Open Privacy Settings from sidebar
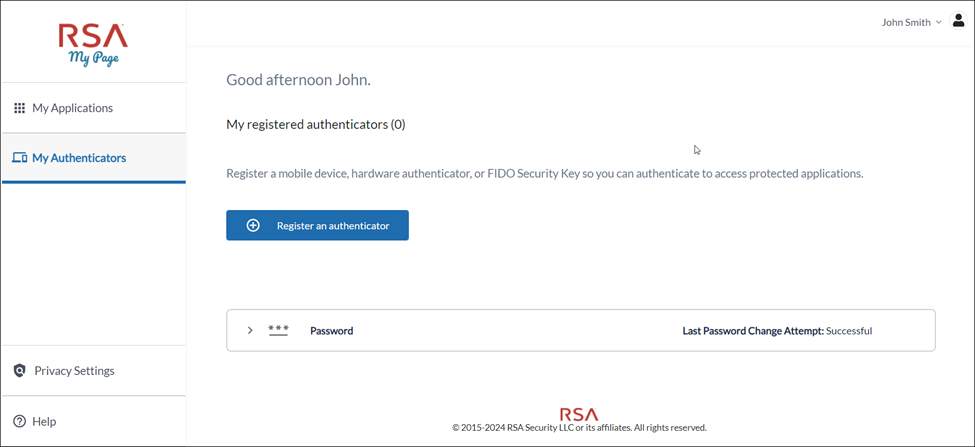The width and height of the screenshot is (975, 447). [74, 371]
